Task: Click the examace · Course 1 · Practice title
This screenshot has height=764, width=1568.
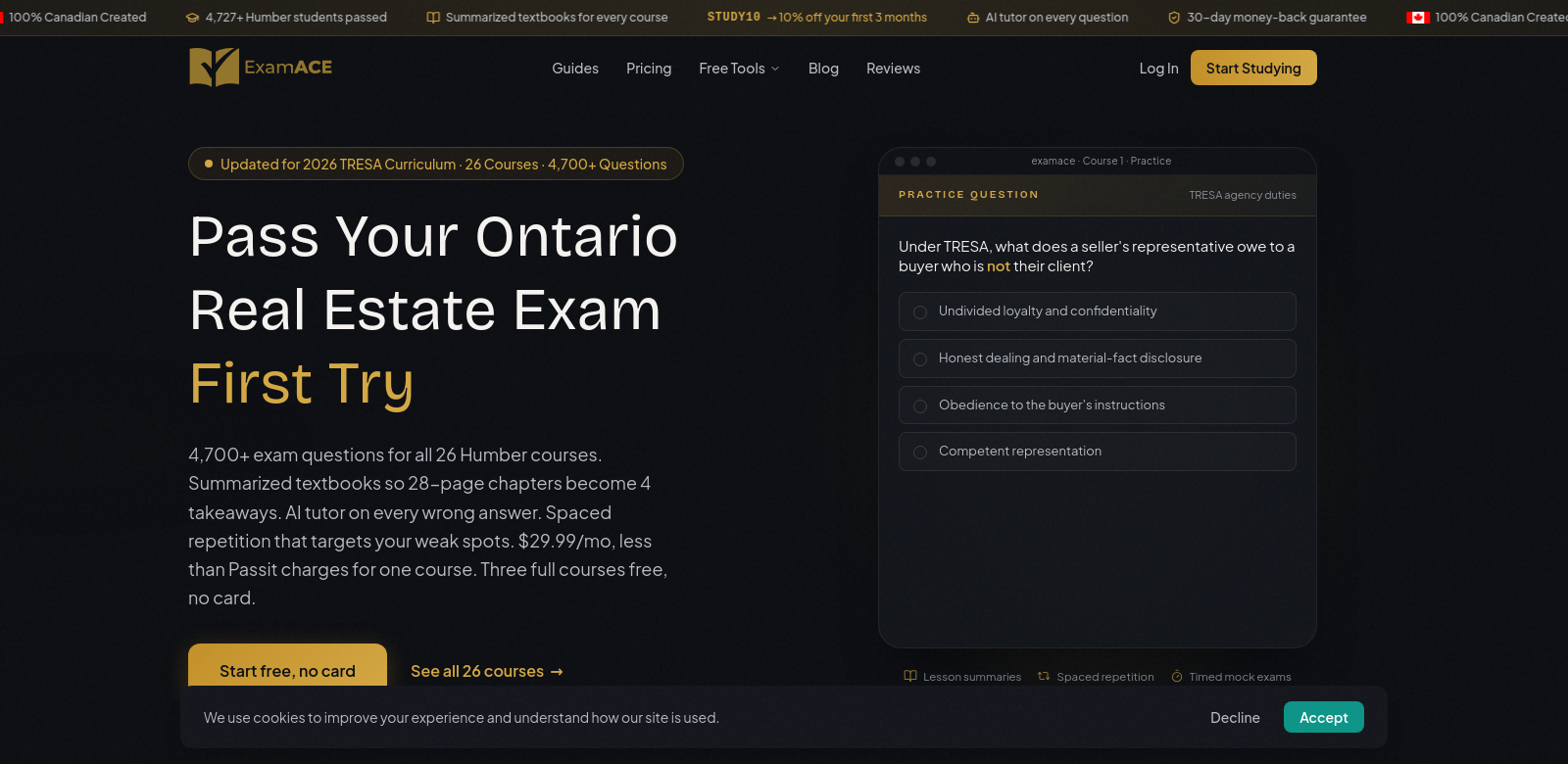Action: point(1101,161)
